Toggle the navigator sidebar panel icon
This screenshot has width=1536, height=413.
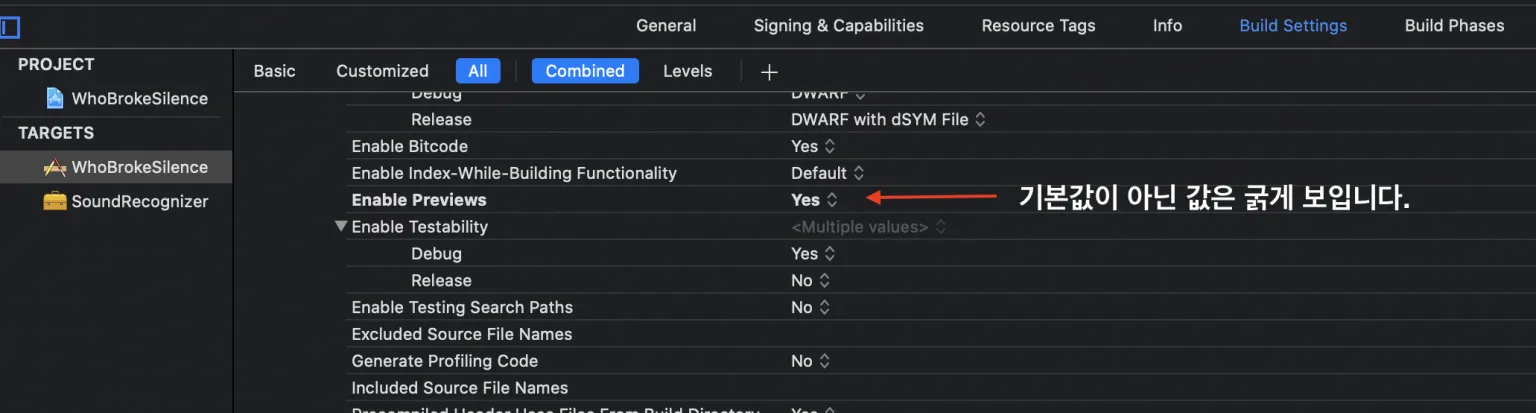click(x=10, y=27)
